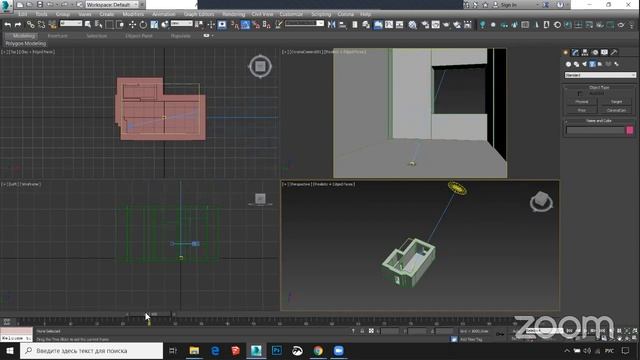
Task: Click the pink object color swatch
Action: (629, 130)
